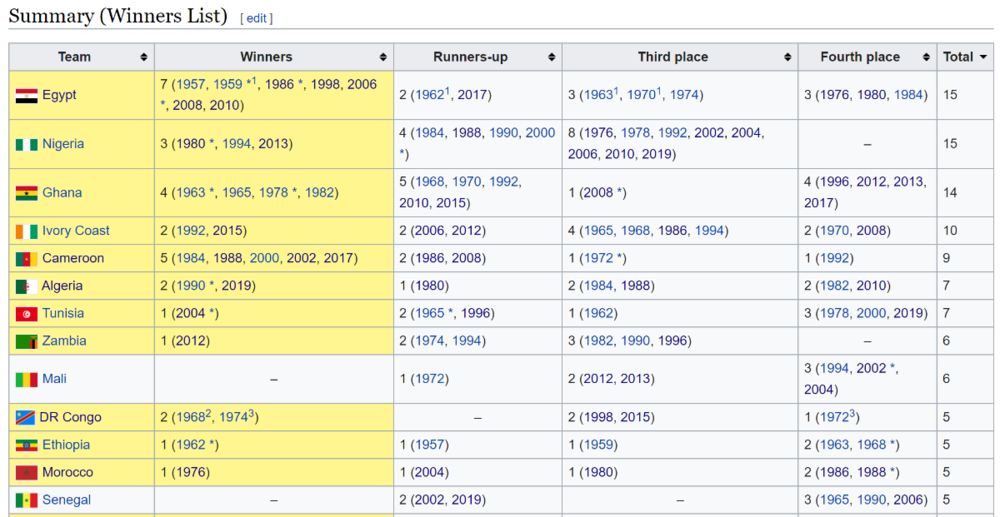Image resolution: width=1000 pixels, height=517 pixels.
Task: Click the Ethiopia flag icon
Action: tap(26, 445)
